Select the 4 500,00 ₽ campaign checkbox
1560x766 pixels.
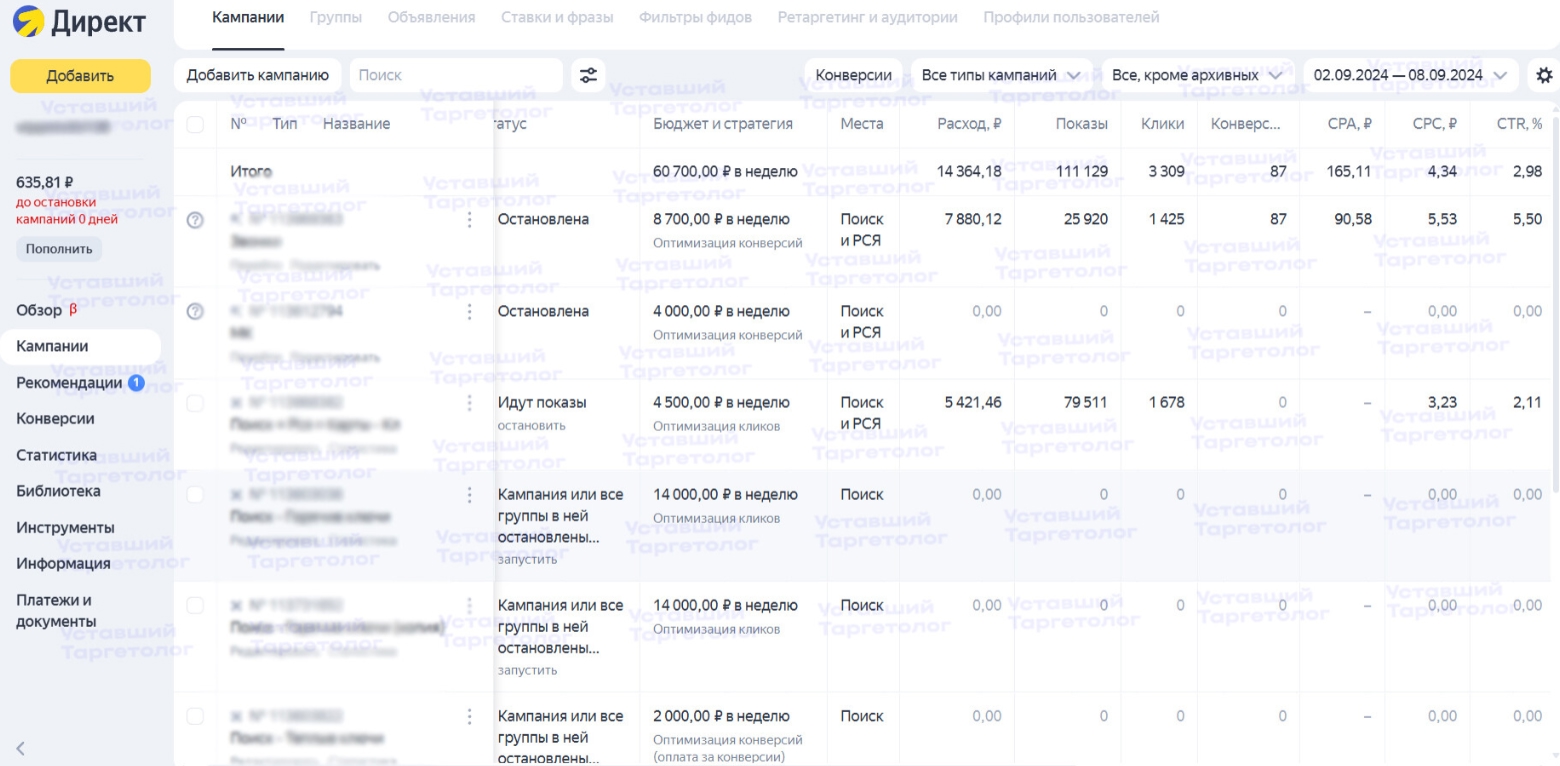click(x=195, y=403)
